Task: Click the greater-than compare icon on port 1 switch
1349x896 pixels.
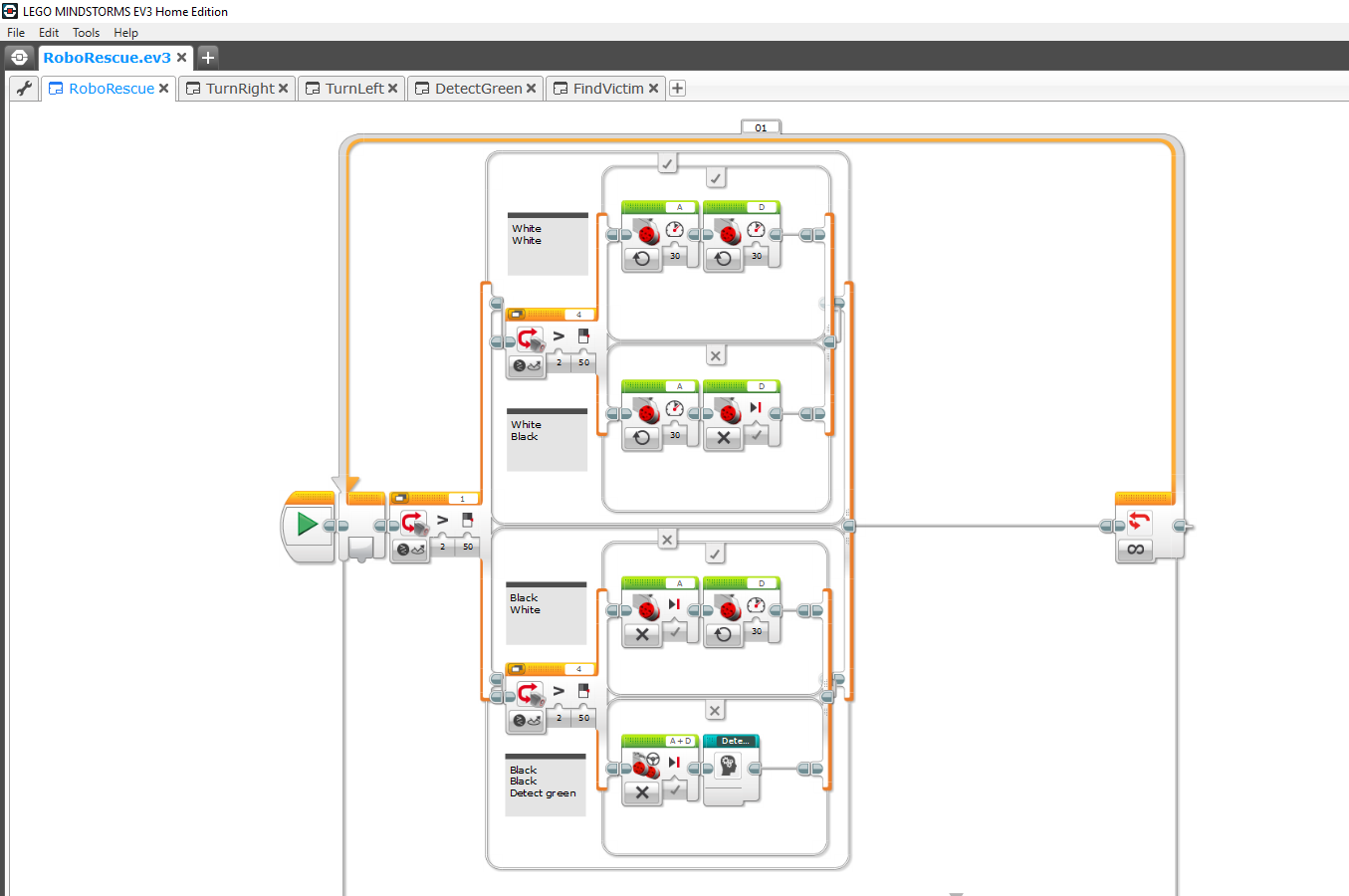Action: click(x=443, y=520)
